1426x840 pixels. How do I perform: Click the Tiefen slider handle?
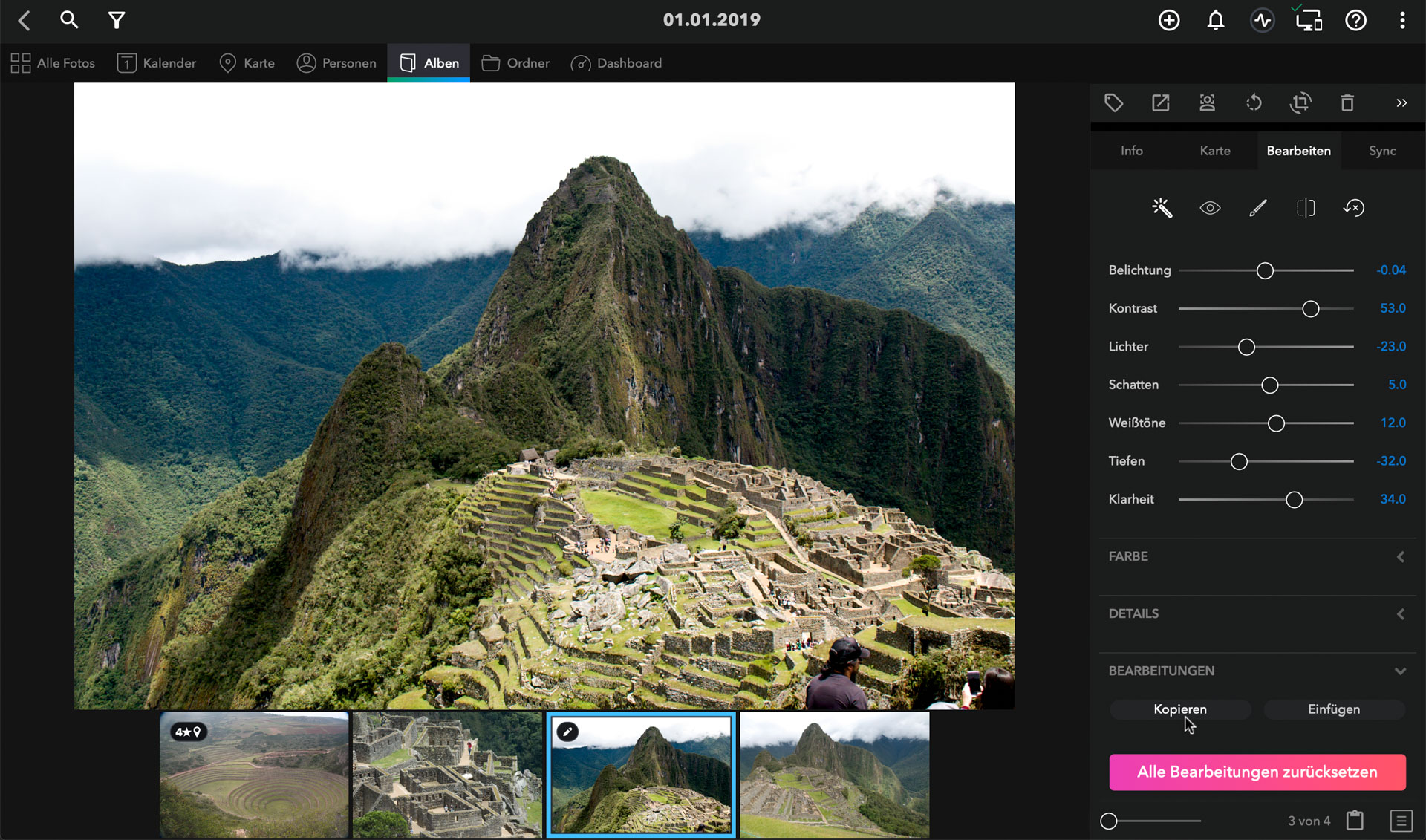[x=1239, y=462]
